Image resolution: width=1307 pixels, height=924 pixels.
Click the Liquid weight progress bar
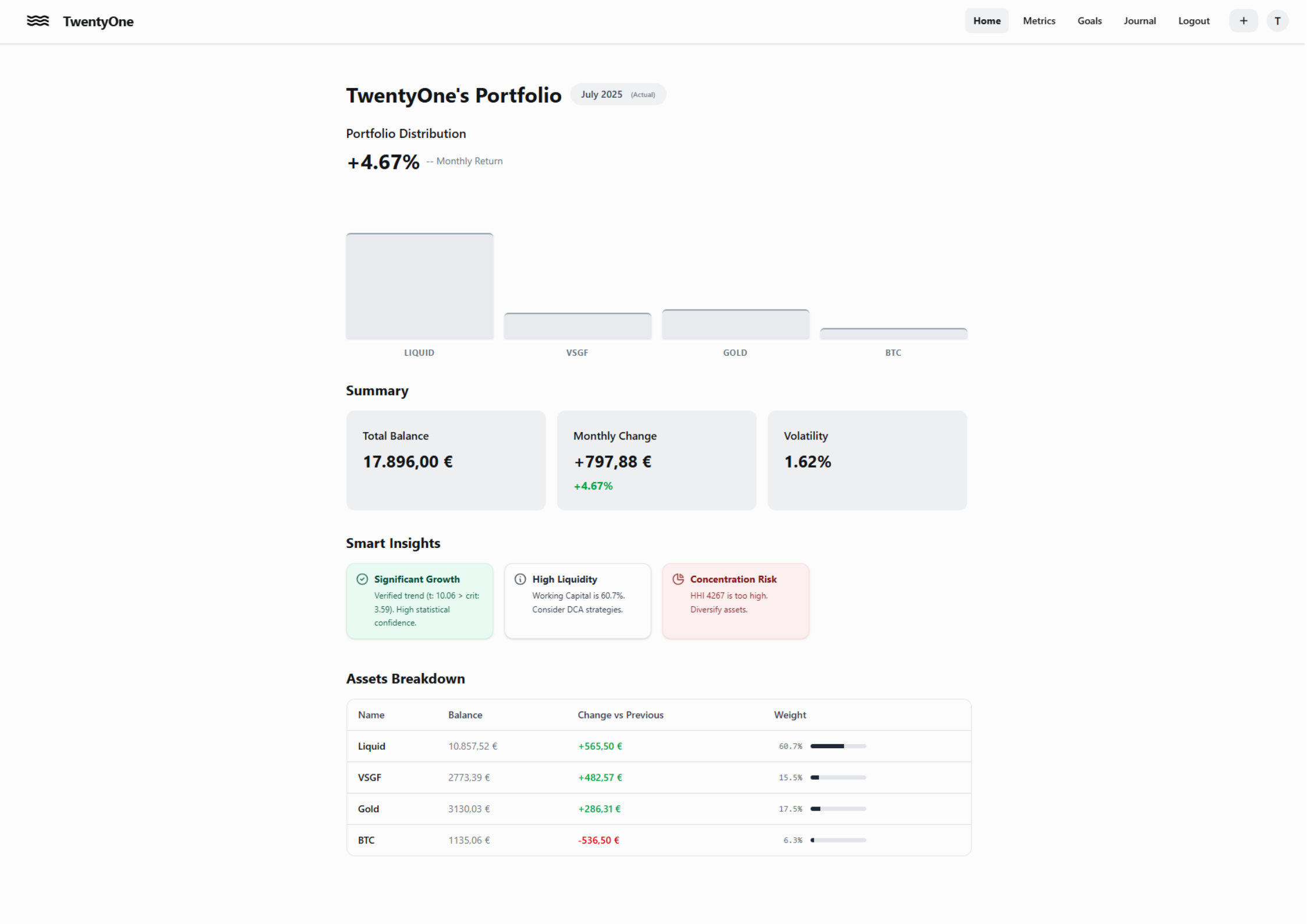(x=838, y=745)
